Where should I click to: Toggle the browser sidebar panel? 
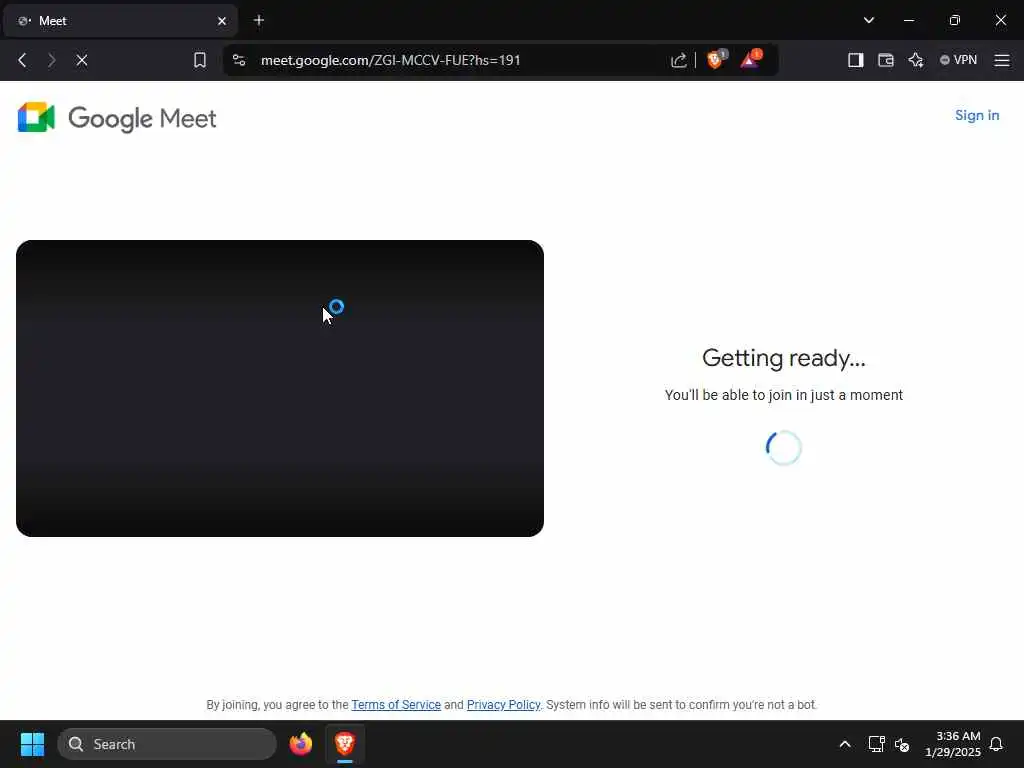(x=856, y=60)
